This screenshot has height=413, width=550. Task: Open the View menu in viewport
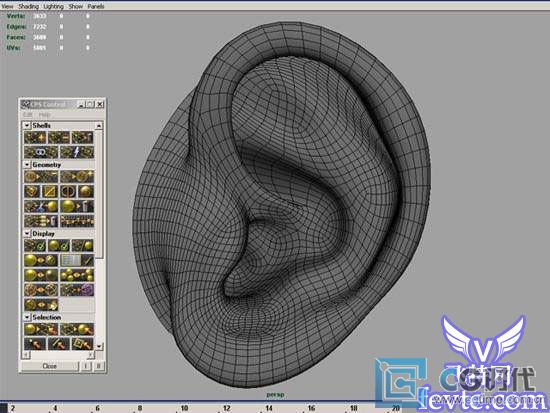(7, 6)
